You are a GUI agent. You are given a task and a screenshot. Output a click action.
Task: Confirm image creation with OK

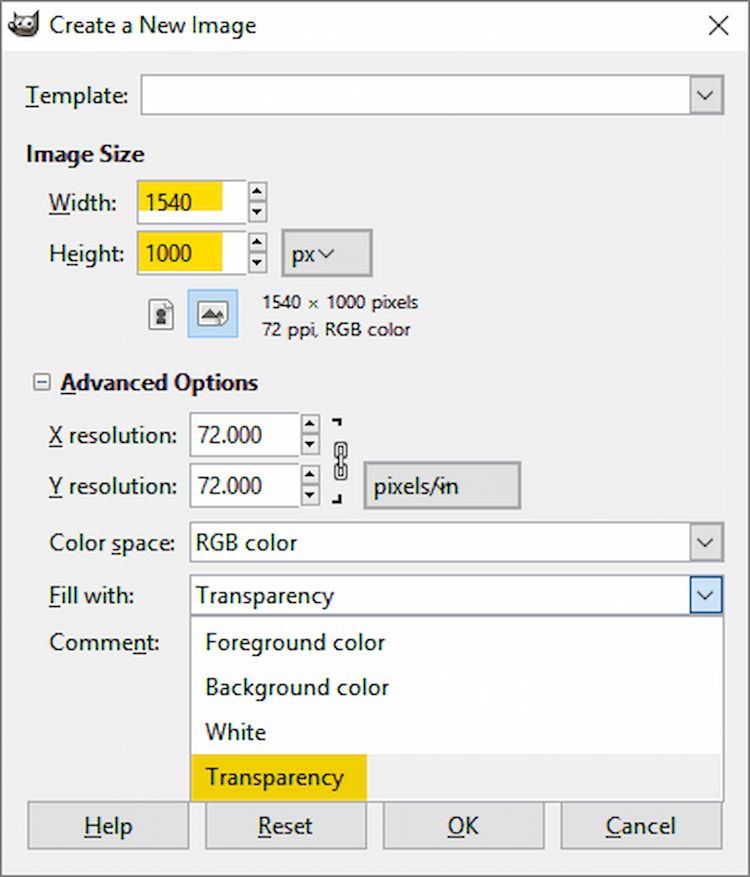tap(463, 826)
